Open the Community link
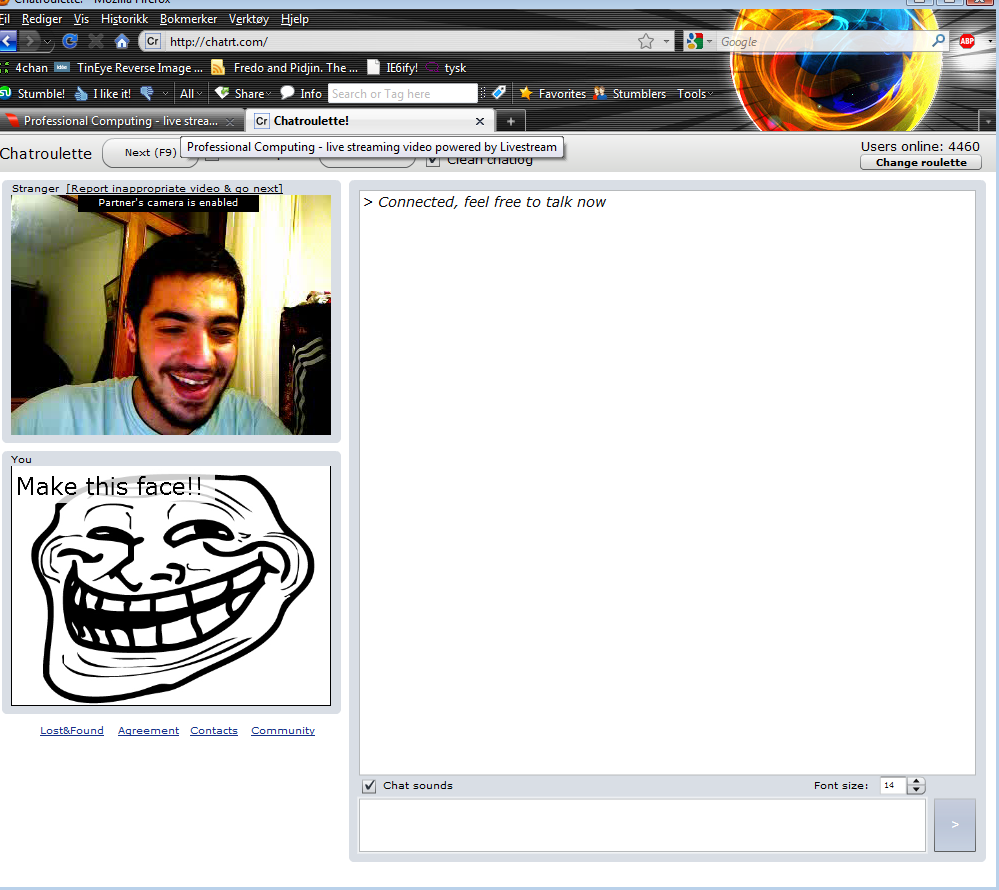This screenshot has width=999, height=890. [283, 731]
